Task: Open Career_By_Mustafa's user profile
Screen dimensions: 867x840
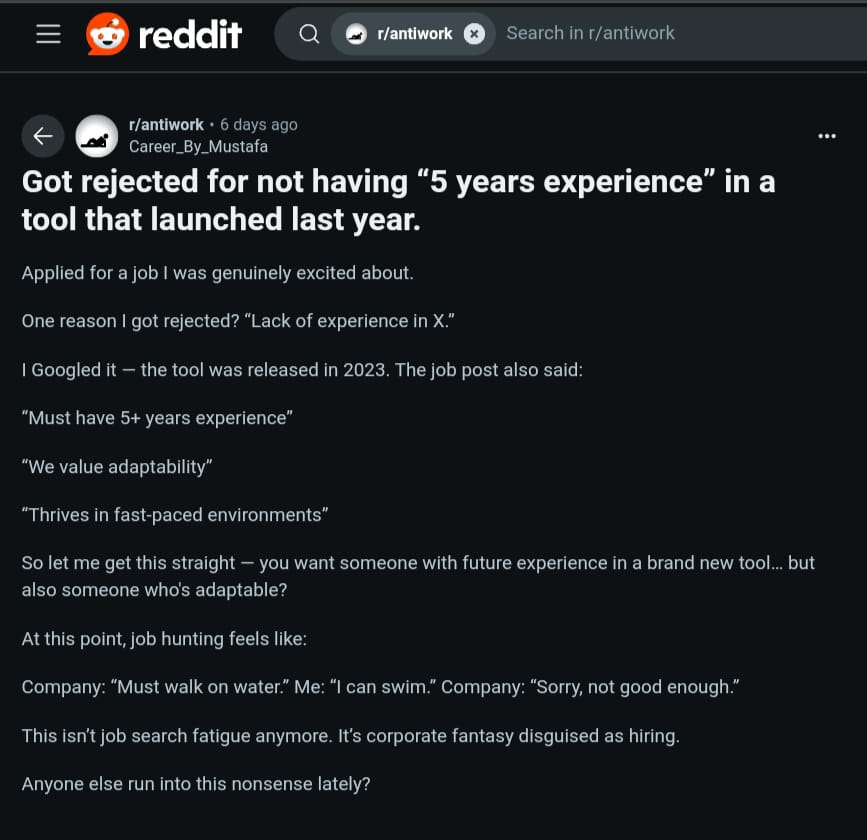Action: (198, 147)
